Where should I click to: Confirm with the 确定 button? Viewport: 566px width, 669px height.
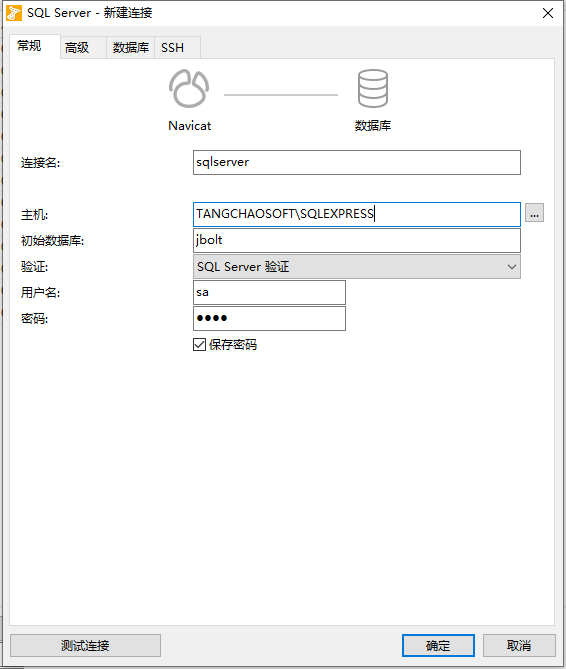(438, 645)
